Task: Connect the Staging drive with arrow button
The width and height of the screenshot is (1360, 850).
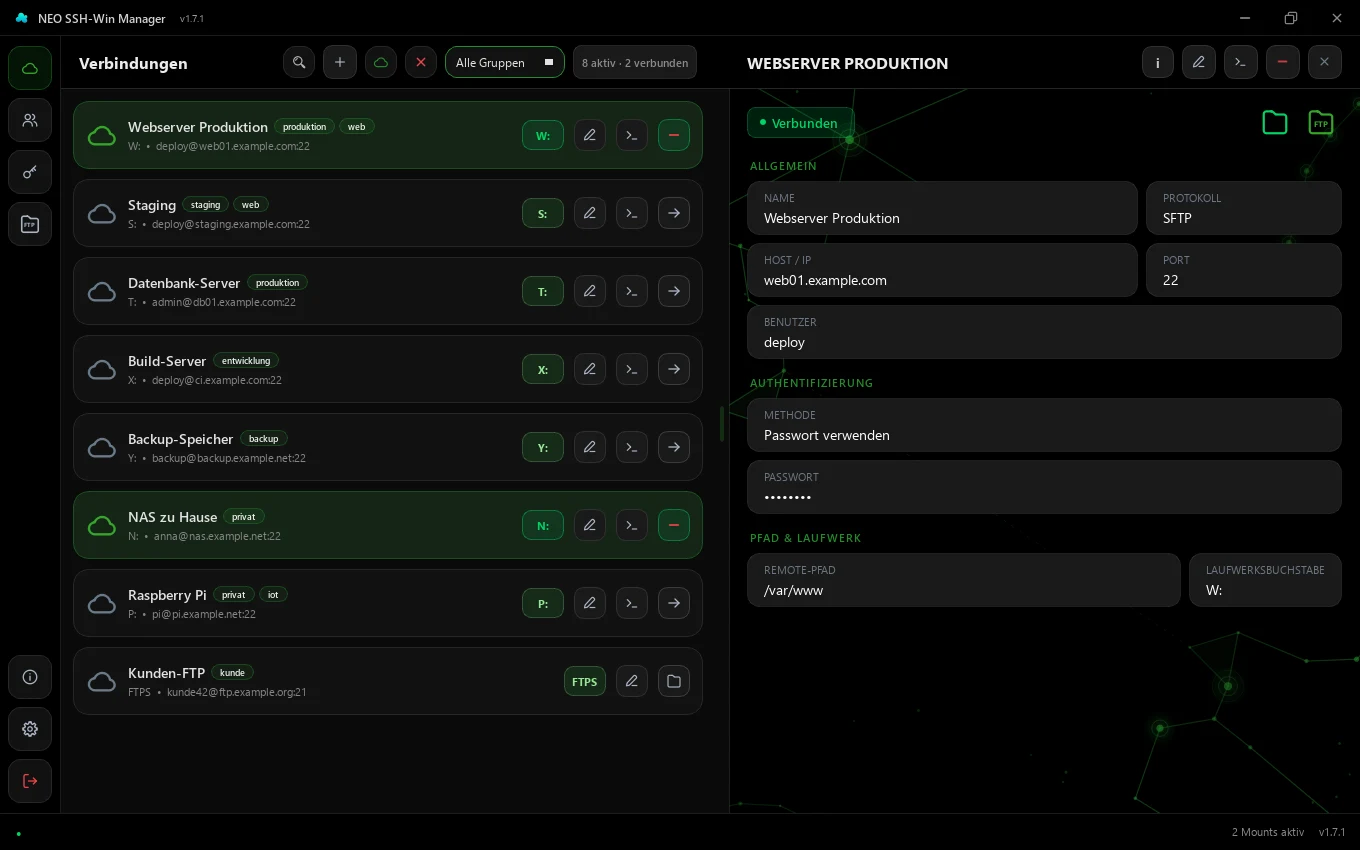Action: [674, 213]
